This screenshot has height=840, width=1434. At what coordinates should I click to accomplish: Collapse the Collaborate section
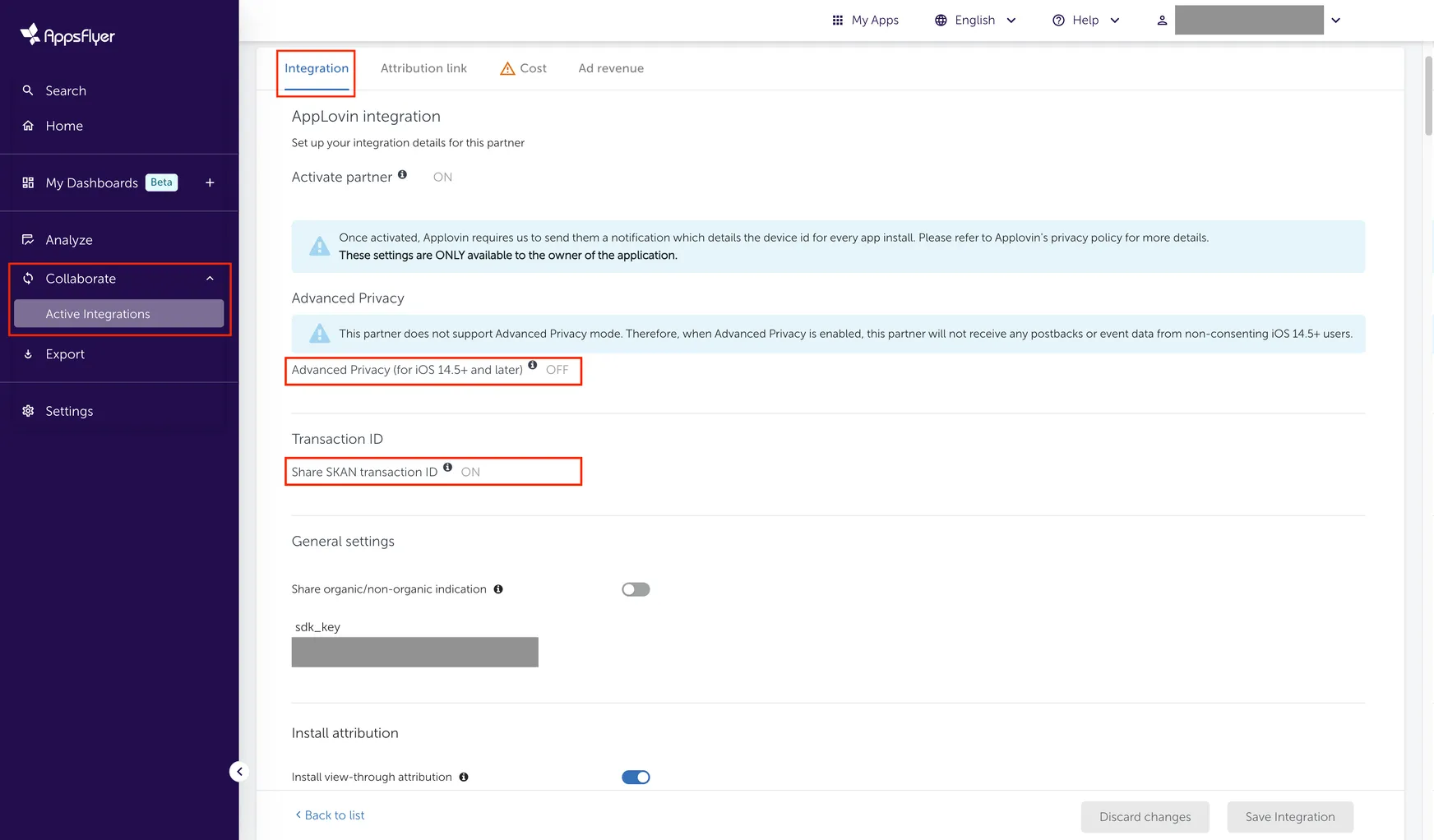210,278
